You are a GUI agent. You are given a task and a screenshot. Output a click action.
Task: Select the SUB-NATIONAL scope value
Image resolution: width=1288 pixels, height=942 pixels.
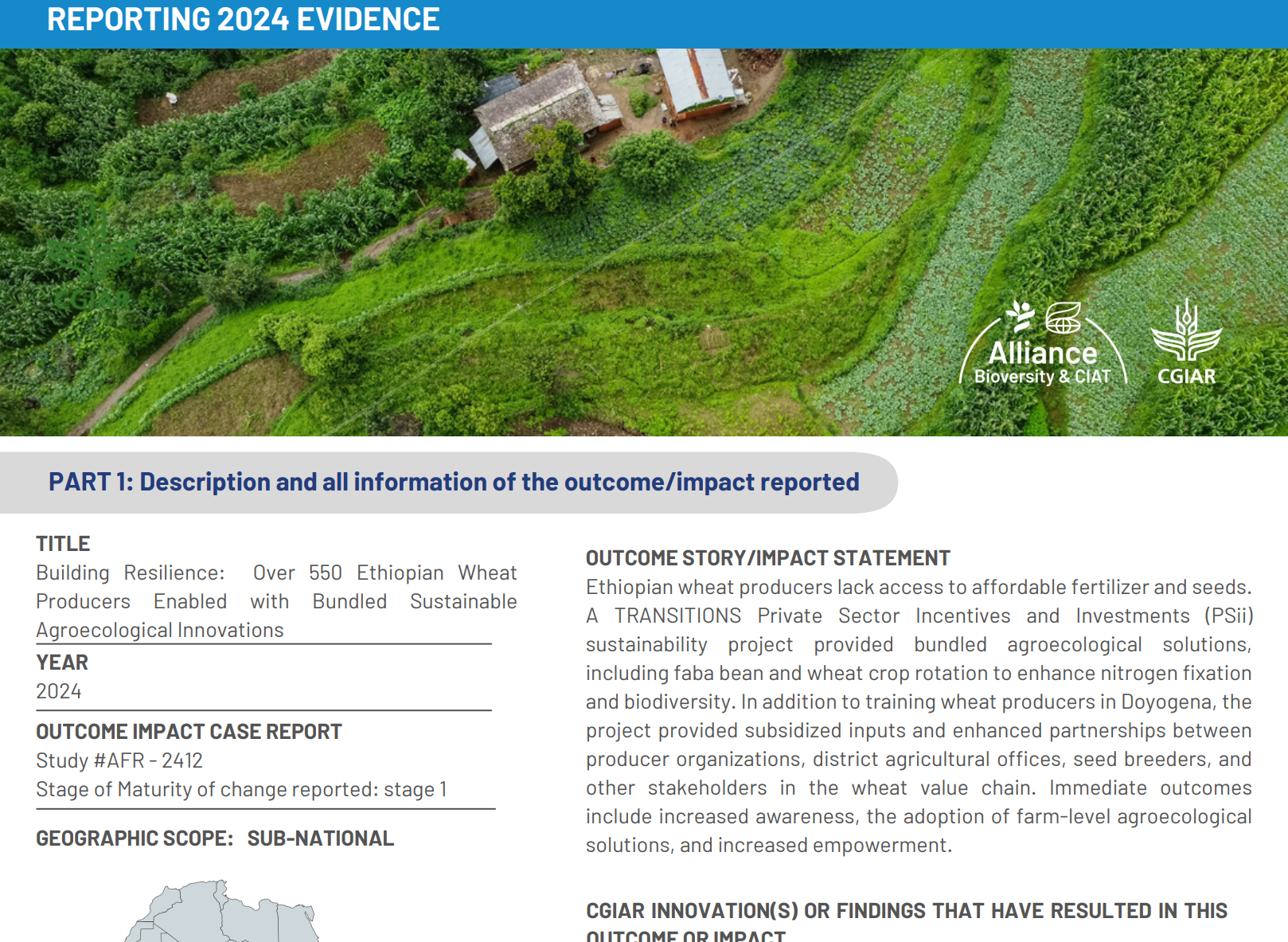tap(320, 838)
